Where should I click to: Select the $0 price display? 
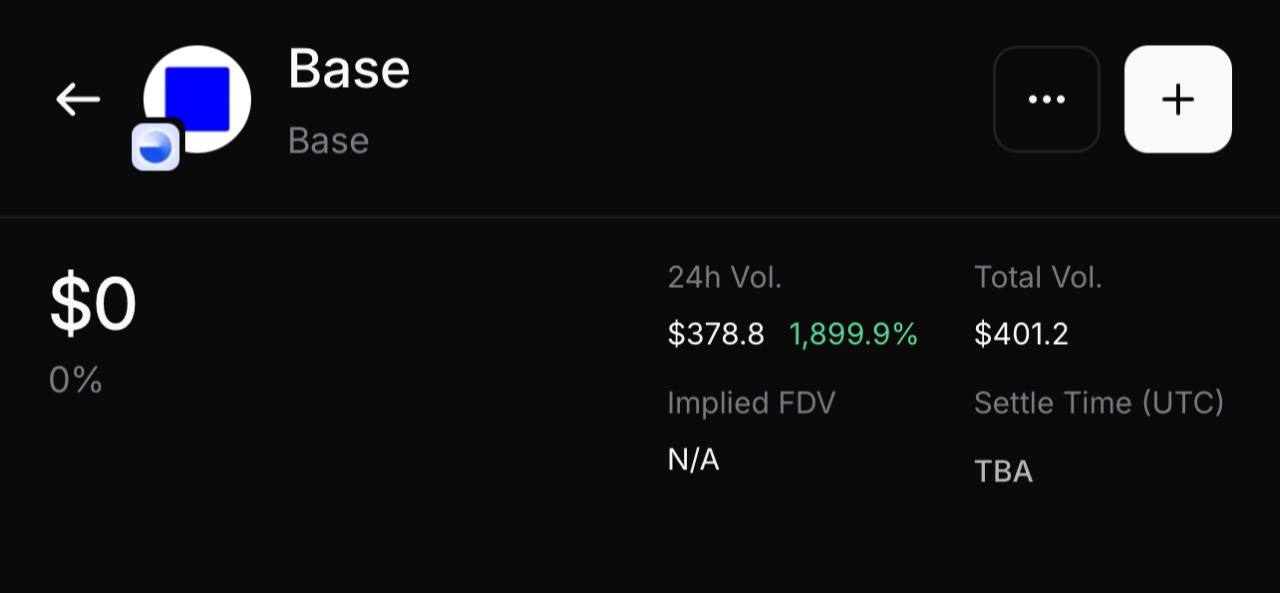[x=93, y=305]
